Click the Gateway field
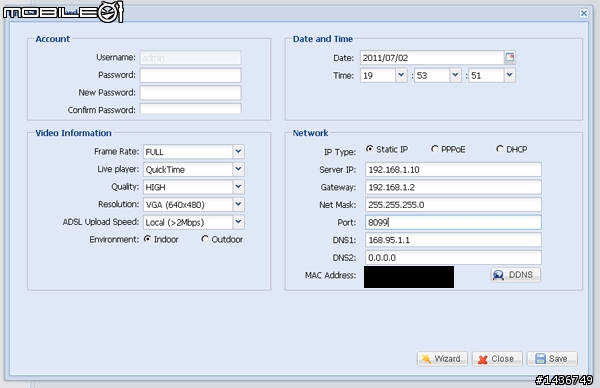 click(453, 187)
